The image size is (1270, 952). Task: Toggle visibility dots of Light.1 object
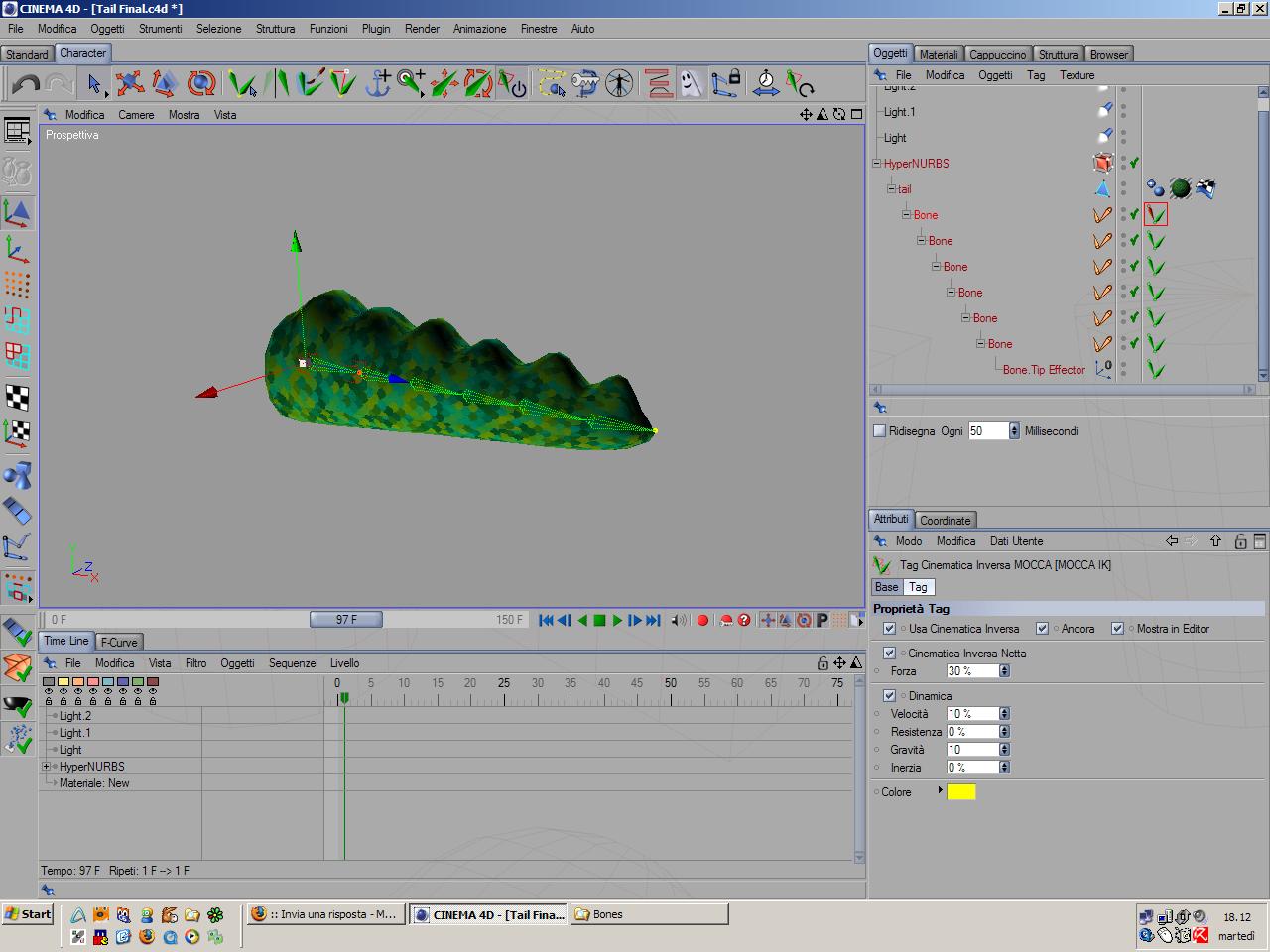[1123, 112]
